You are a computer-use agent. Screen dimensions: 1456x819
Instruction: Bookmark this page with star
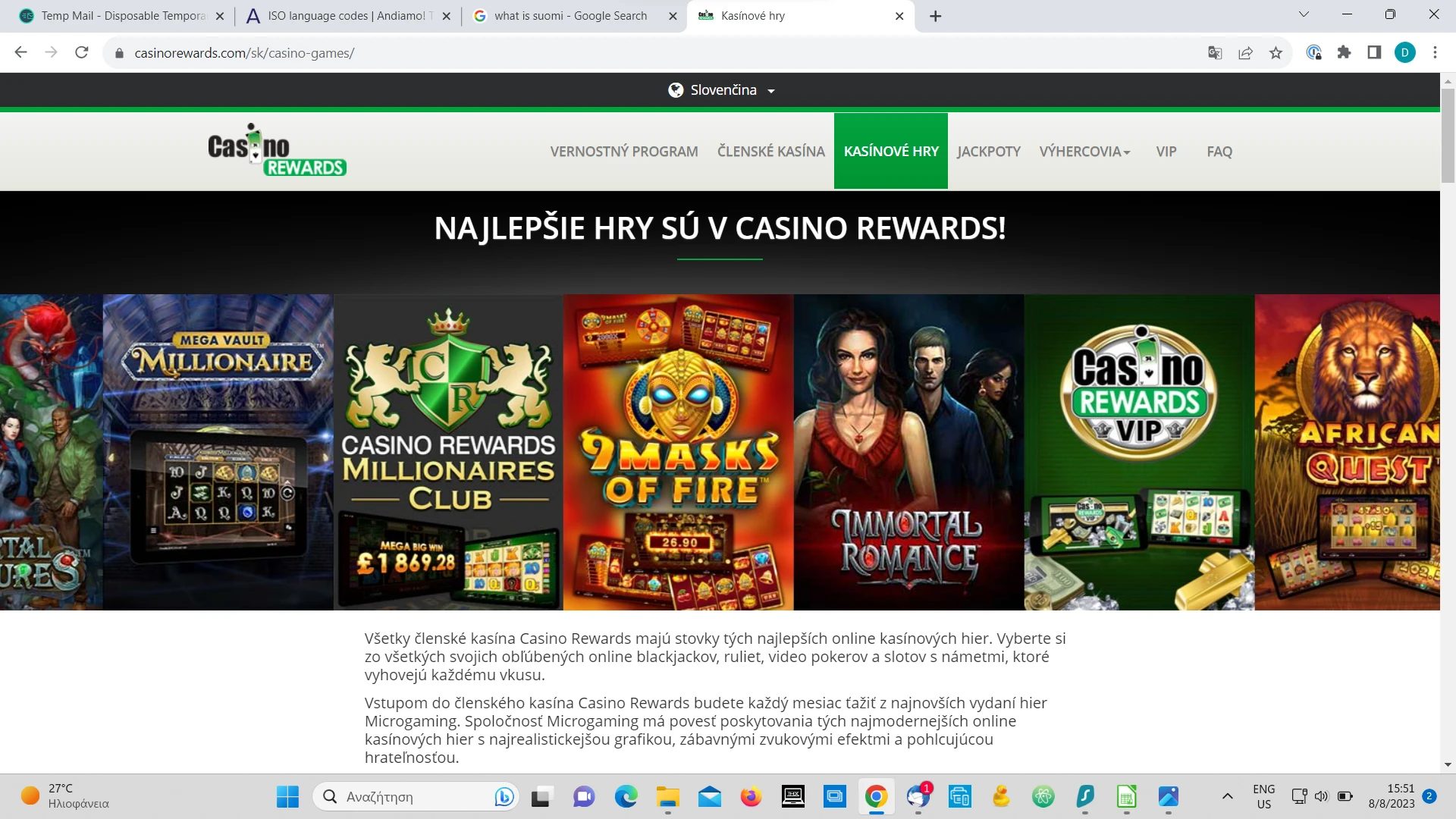point(1276,52)
